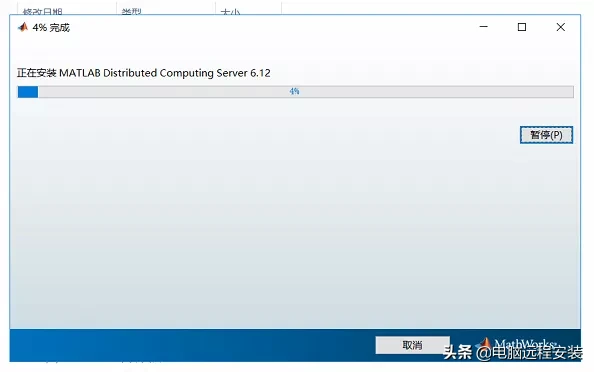The width and height of the screenshot is (594, 372).
Task: Cancel the installation via 取消 button
Action: [412, 345]
